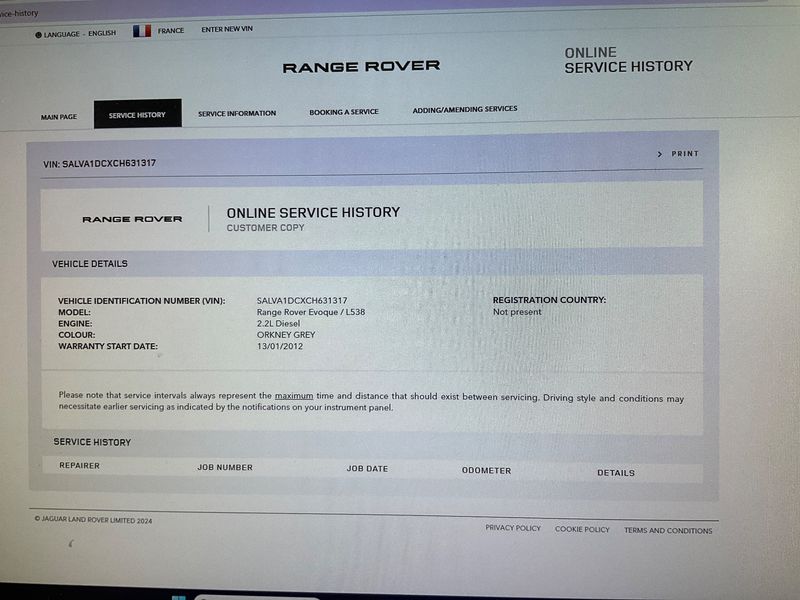Click the 'Vehicle Details' section heading
Image resolution: width=800 pixels, height=600 pixels.
coord(90,264)
